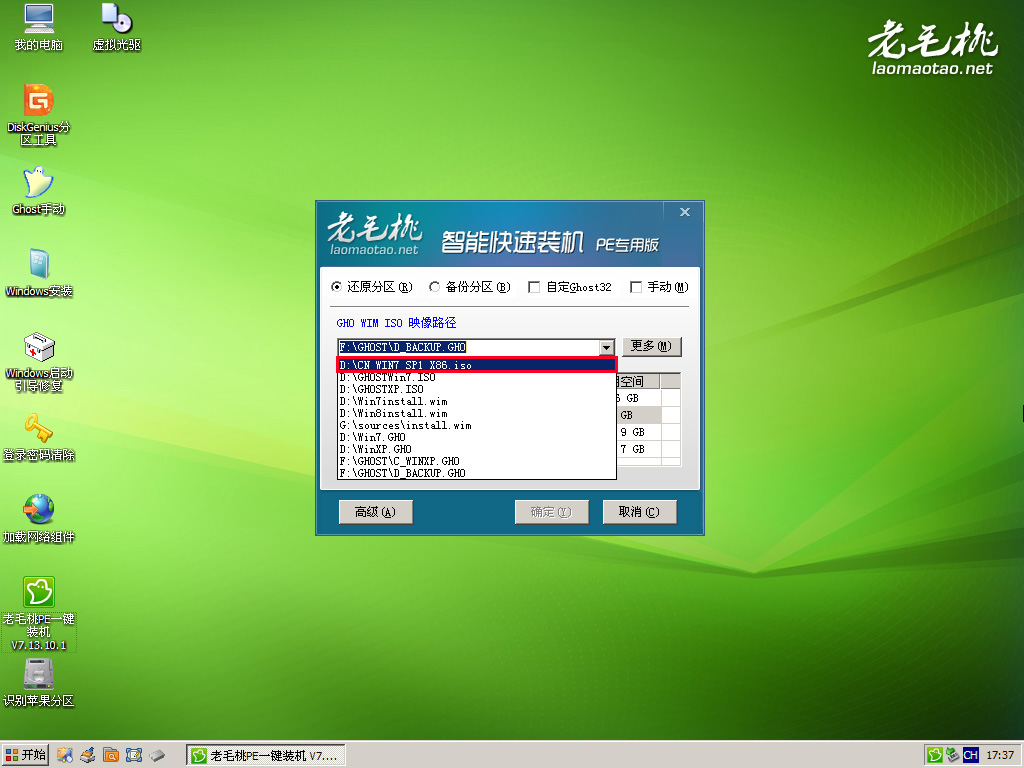The width and height of the screenshot is (1024, 768).
Task: Select 备份分区(B) radio button
Action: pos(434,287)
